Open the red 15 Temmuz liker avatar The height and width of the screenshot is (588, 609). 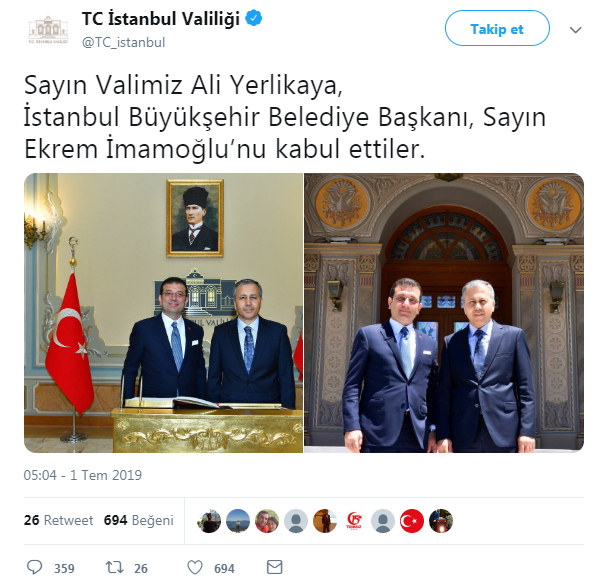(x=354, y=521)
